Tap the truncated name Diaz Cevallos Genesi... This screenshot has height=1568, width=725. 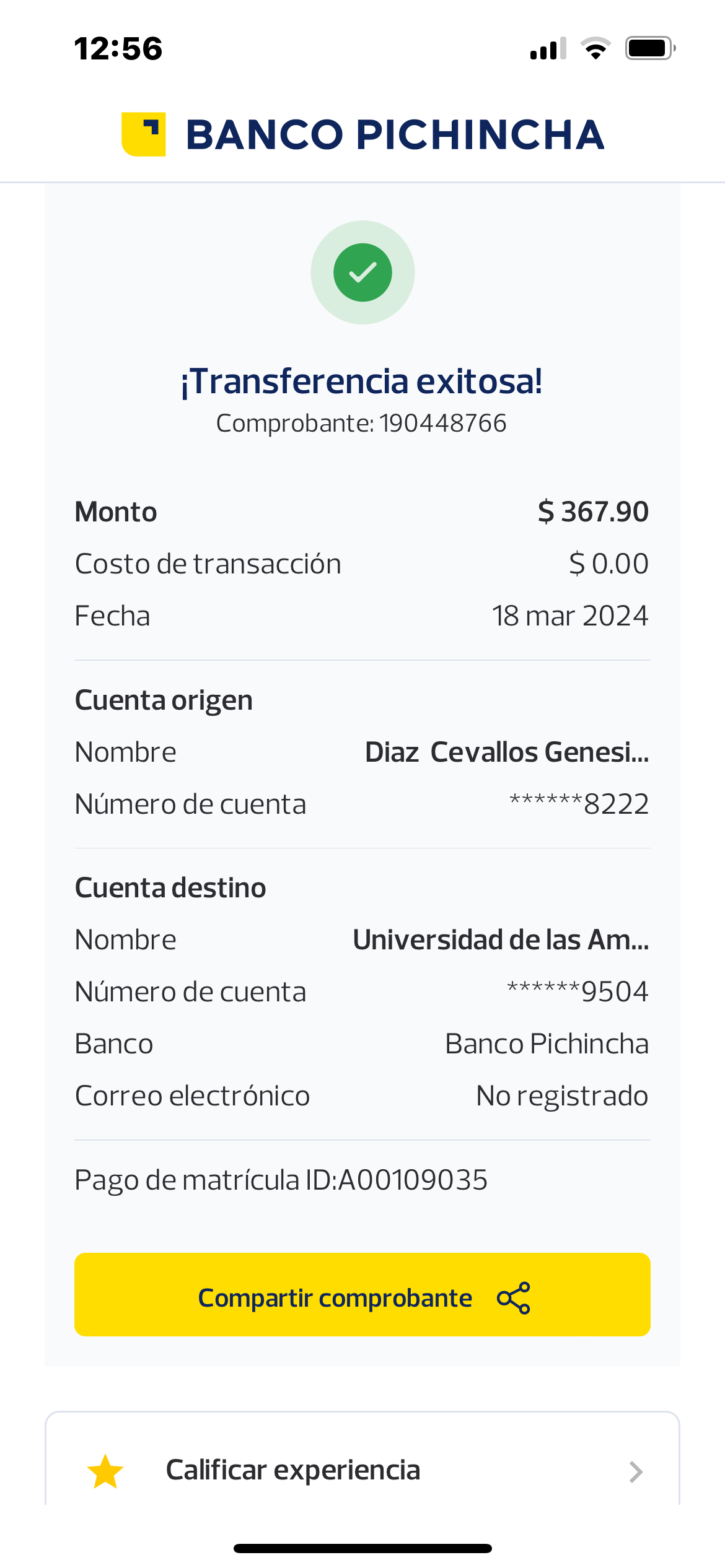point(506,752)
